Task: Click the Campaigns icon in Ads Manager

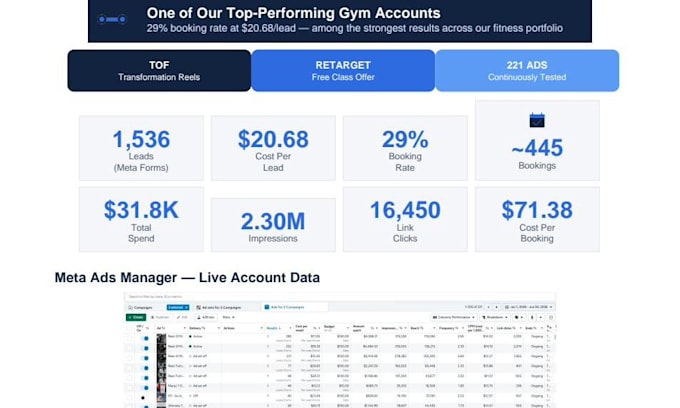Action: point(130,307)
